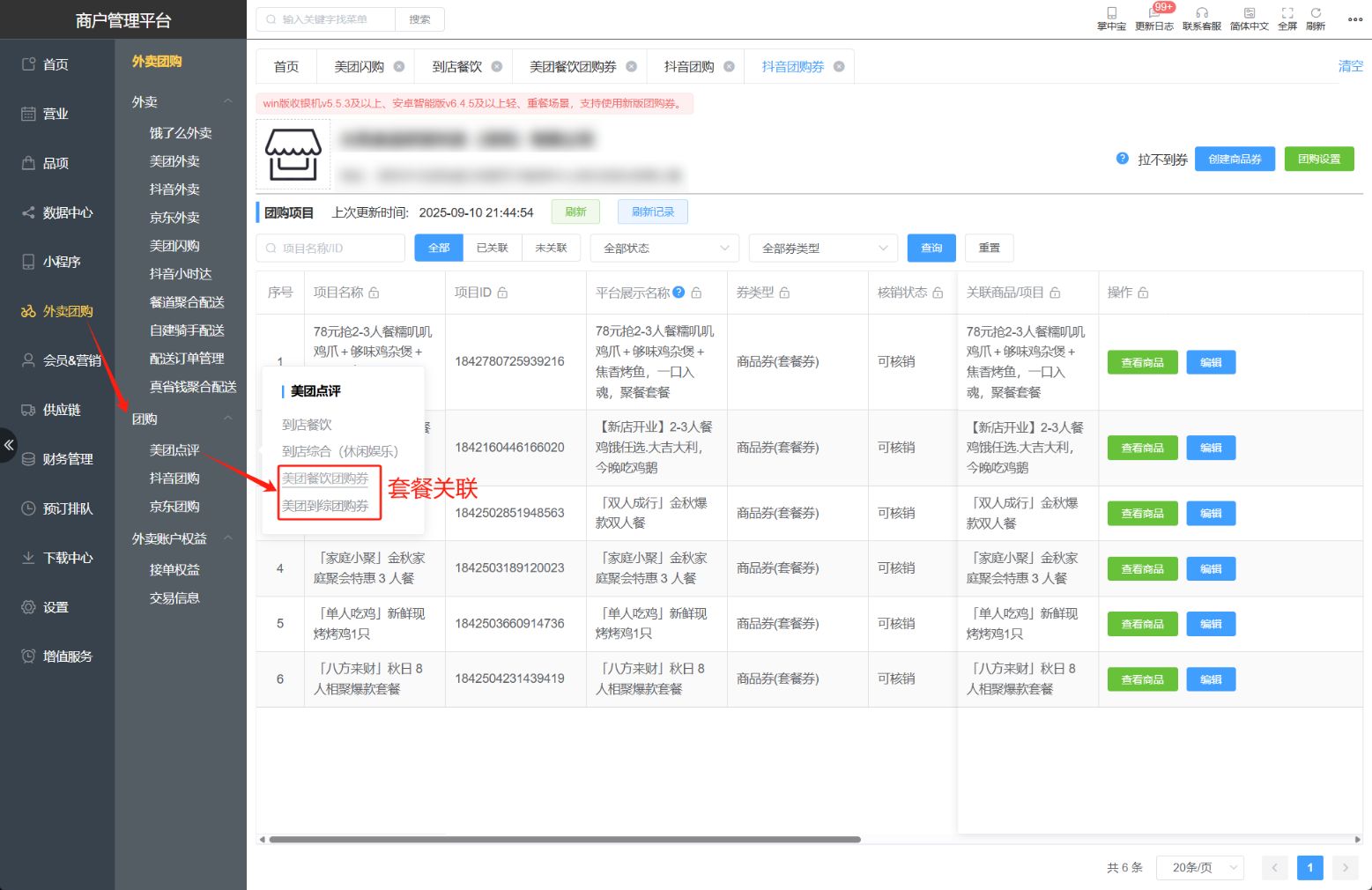Select the 增值服务 icon in sidebar
This screenshot has width=1372, height=890.
pyautogui.click(x=28, y=656)
